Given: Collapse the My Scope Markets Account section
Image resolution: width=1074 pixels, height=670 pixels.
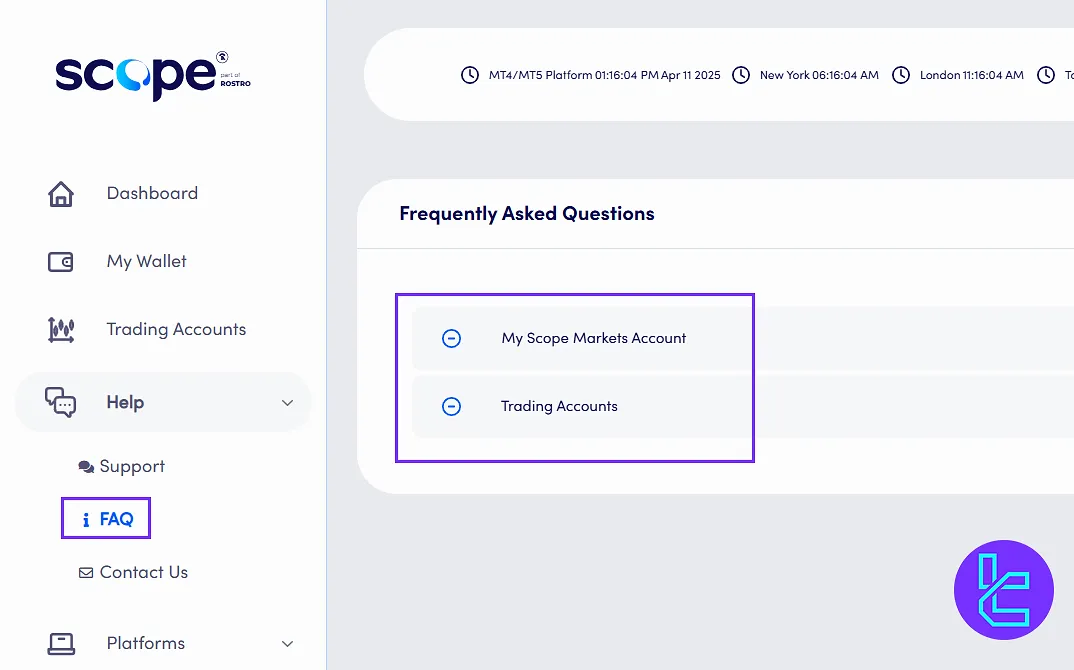Looking at the screenshot, I should point(451,339).
